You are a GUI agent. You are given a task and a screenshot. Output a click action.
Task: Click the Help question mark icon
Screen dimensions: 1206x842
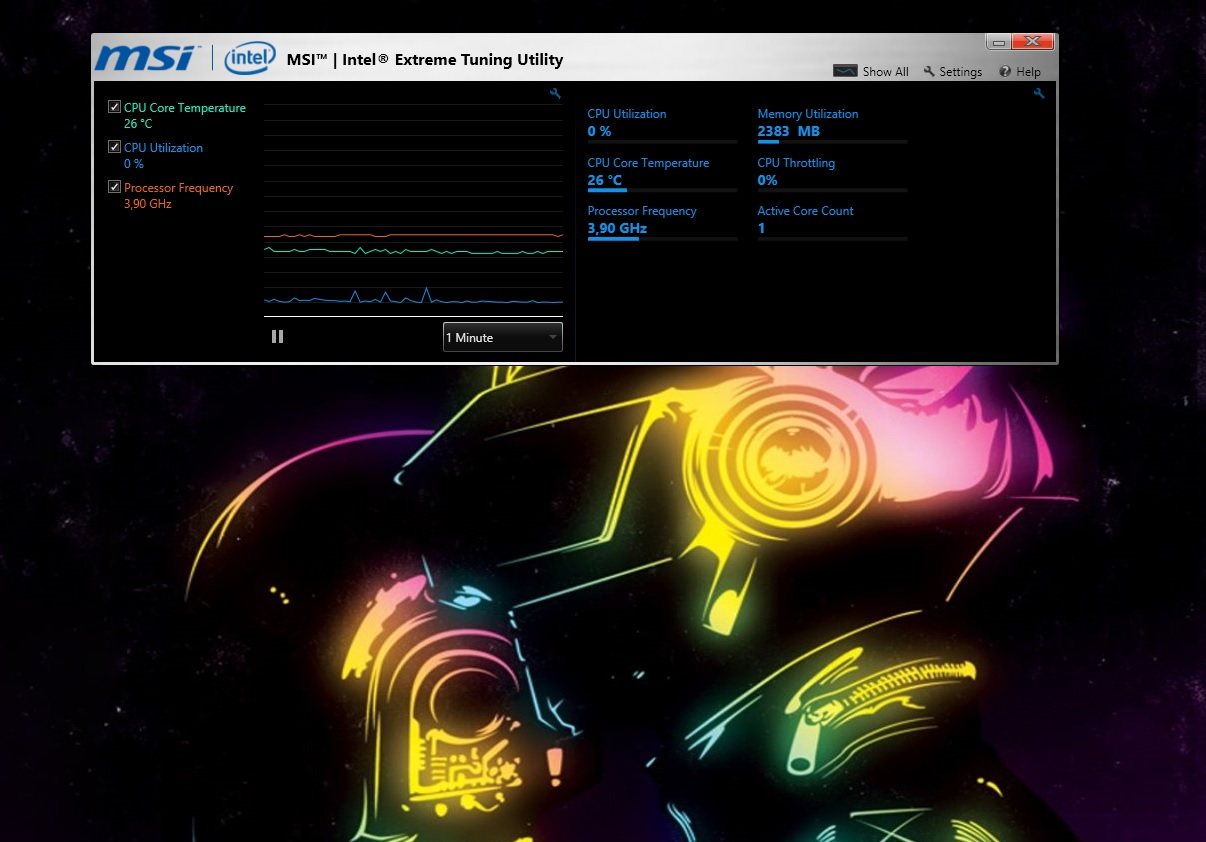1004,72
